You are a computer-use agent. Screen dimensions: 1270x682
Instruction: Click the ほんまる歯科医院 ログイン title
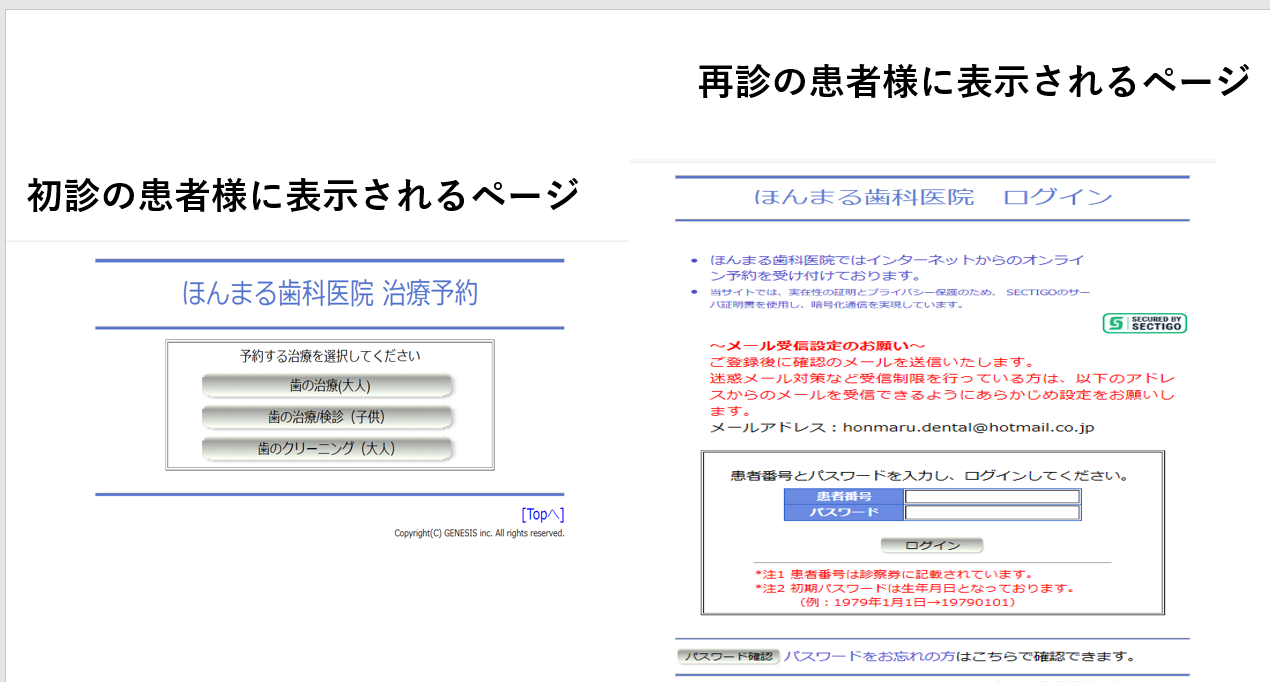pyautogui.click(x=932, y=197)
